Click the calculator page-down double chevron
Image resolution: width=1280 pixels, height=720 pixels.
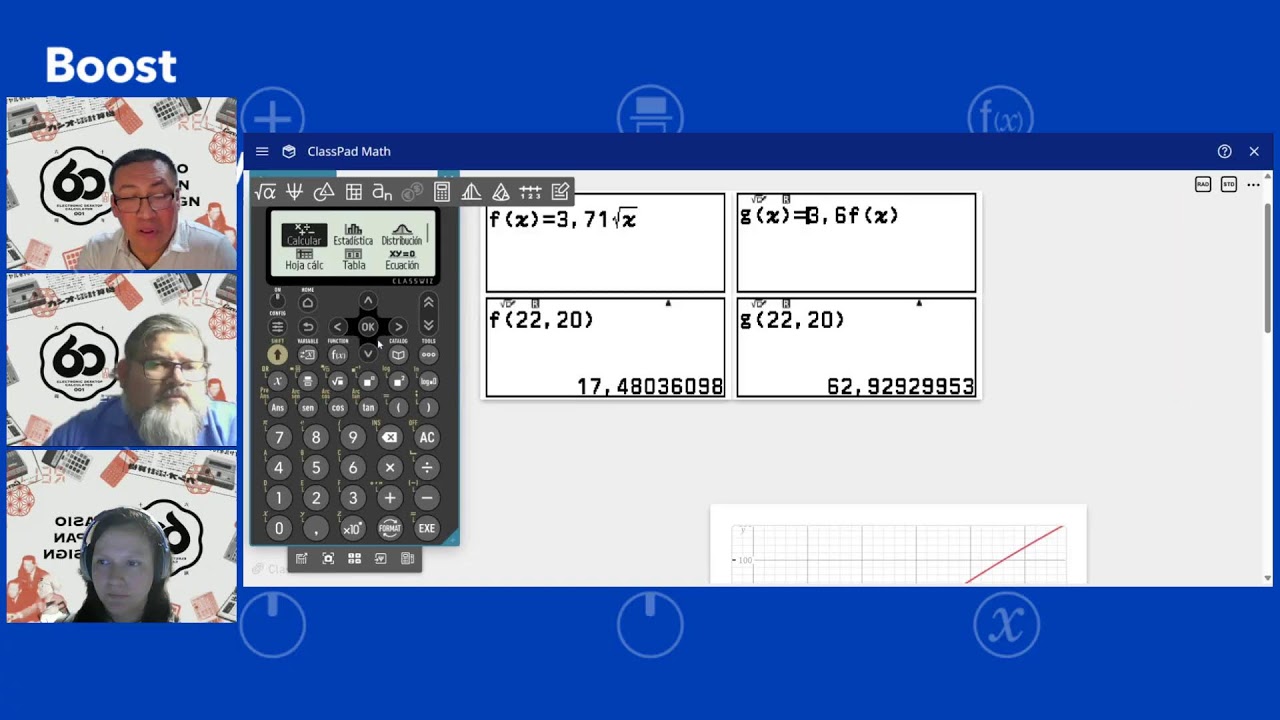(428, 325)
